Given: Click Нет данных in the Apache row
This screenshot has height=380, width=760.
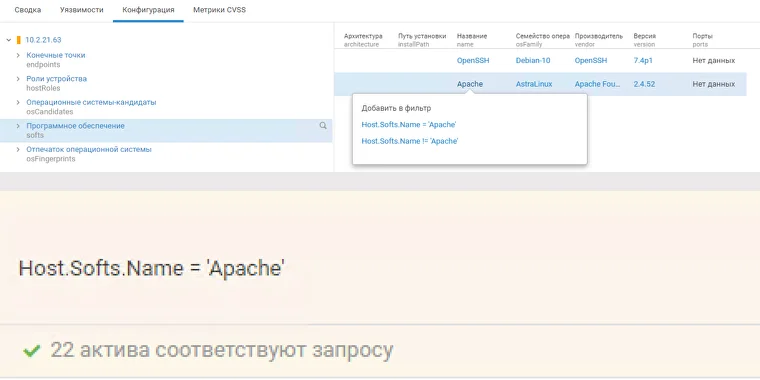Looking at the screenshot, I should (713, 84).
